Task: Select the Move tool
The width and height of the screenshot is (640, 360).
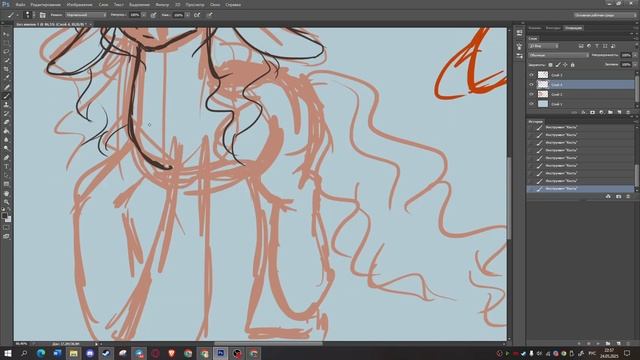Action: [6, 34]
